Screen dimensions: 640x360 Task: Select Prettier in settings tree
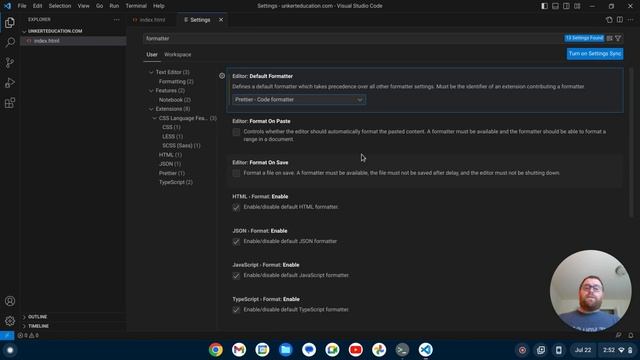(x=172, y=173)
